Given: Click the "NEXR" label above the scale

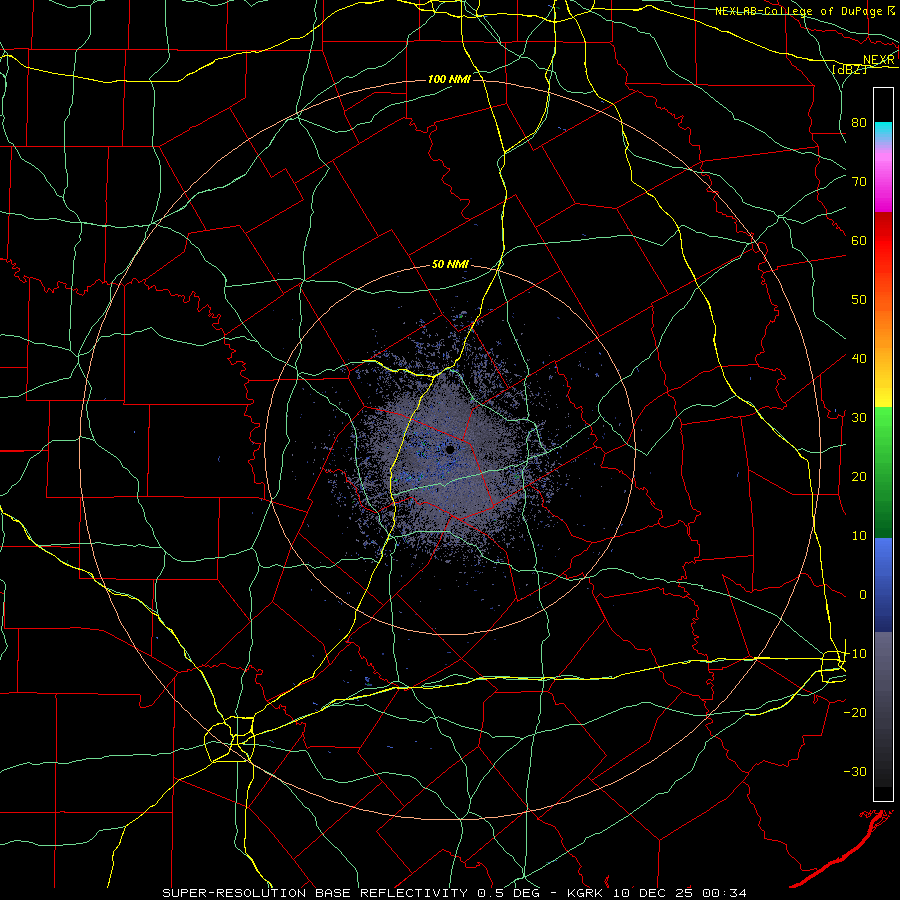Looking at the screenshot, I should (879, 60).
